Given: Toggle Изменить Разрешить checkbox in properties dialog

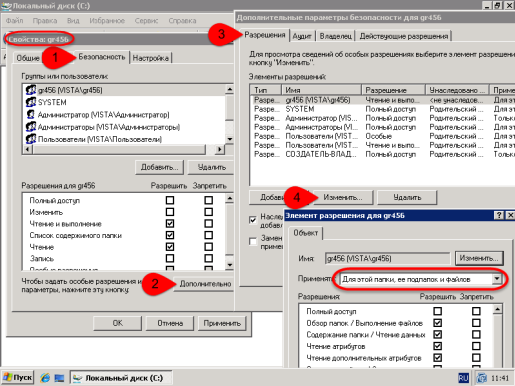Looking at the screenshot, I should click(170, 212).
